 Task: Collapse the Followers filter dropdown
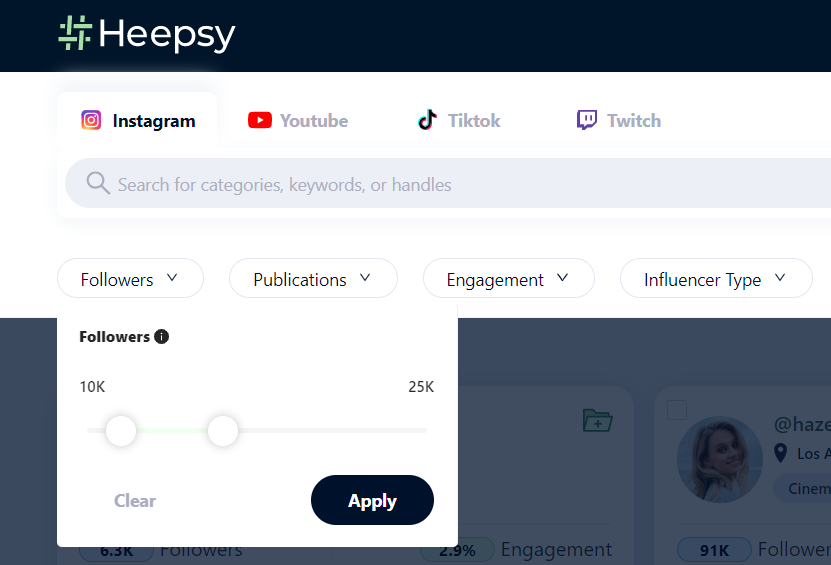(130, 278)
